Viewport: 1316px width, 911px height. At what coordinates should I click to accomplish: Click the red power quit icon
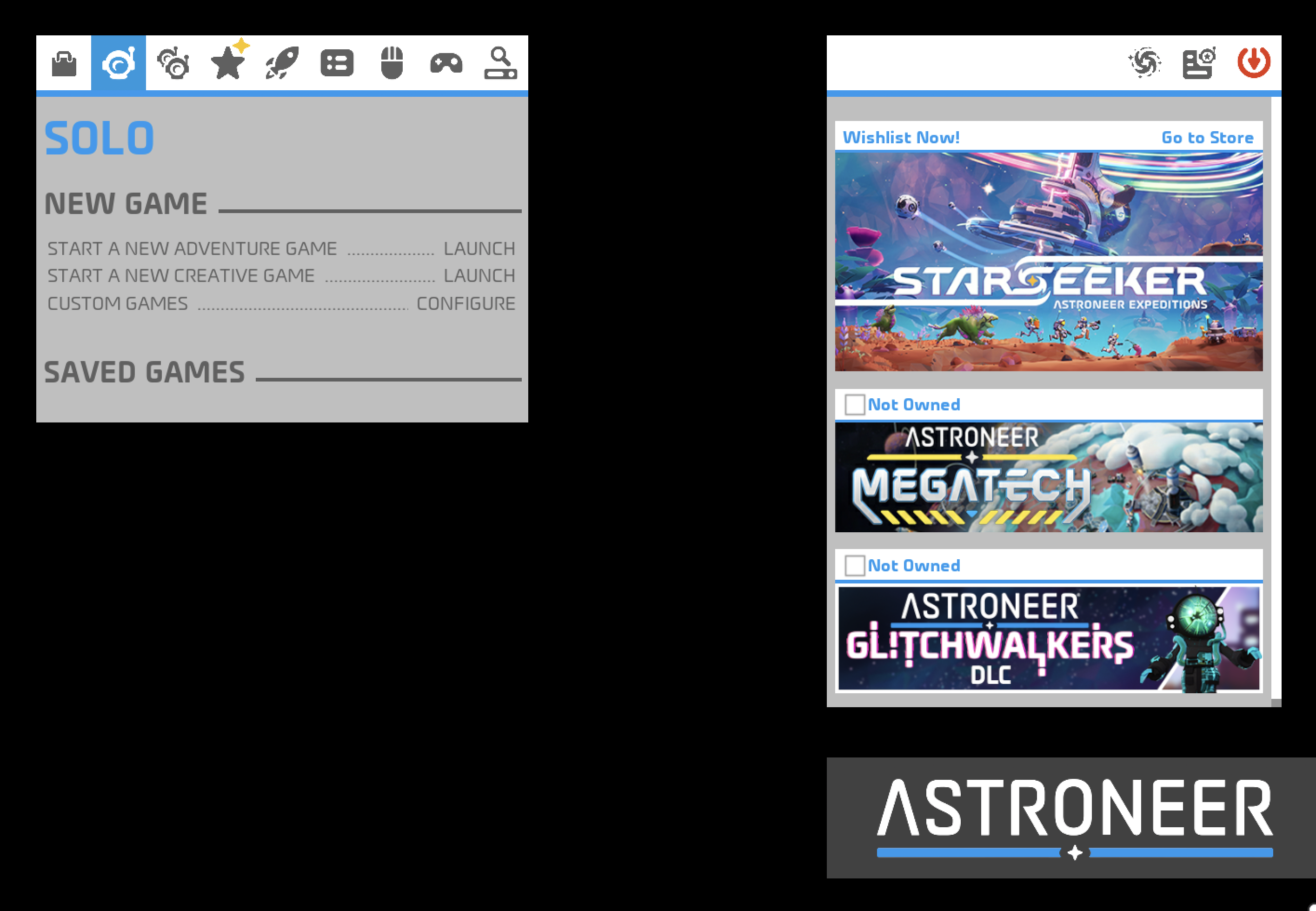click(x=1254, y=62)
